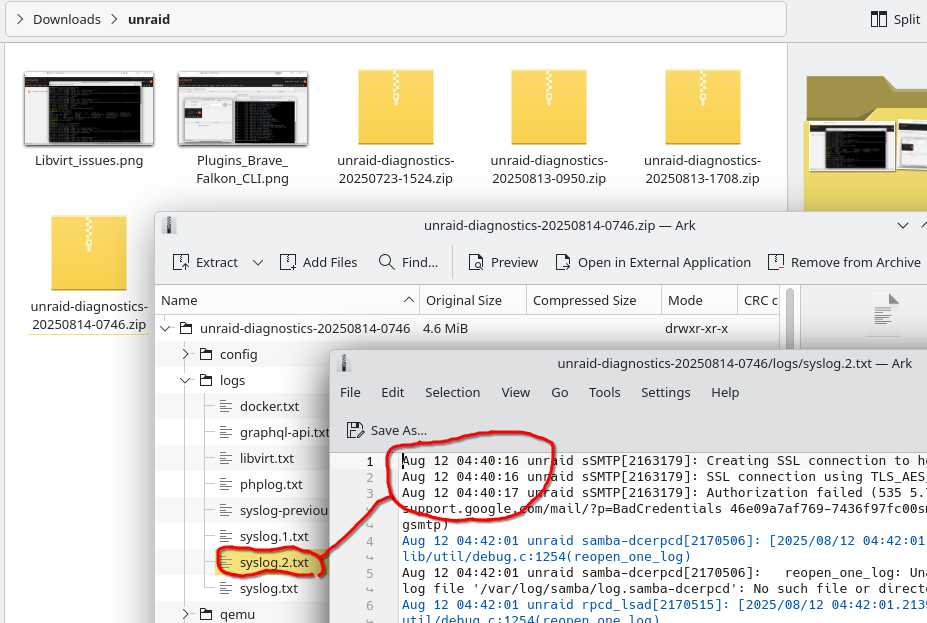The height and width of the screenshot is (623, 927).
Task: Click the Ark archive list scrollbar
Action: 790,319
